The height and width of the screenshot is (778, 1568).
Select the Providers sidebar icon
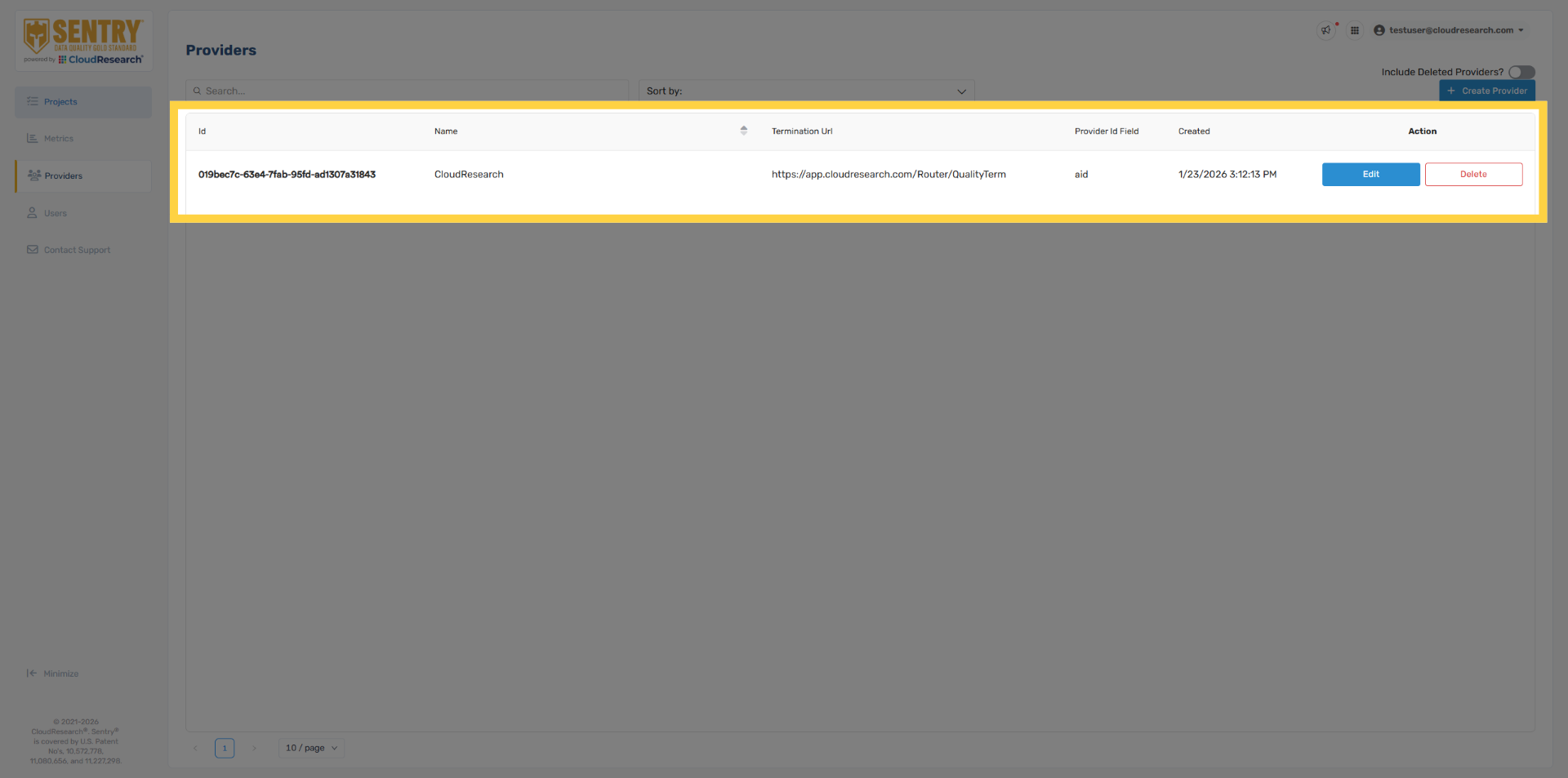point(33,176)
